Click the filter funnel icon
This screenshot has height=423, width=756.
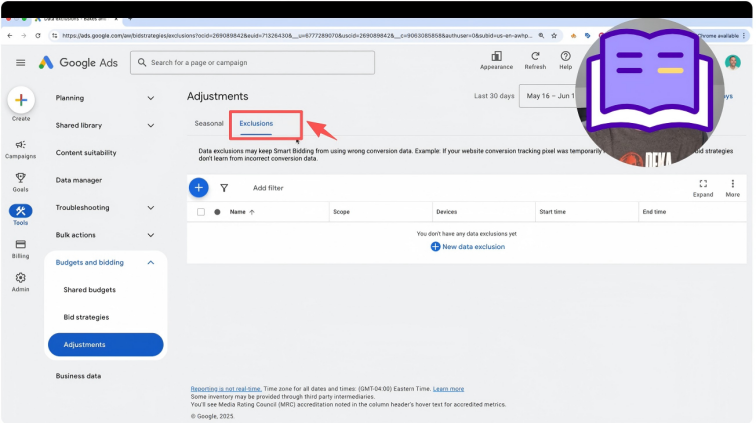(x=224, y=188)
